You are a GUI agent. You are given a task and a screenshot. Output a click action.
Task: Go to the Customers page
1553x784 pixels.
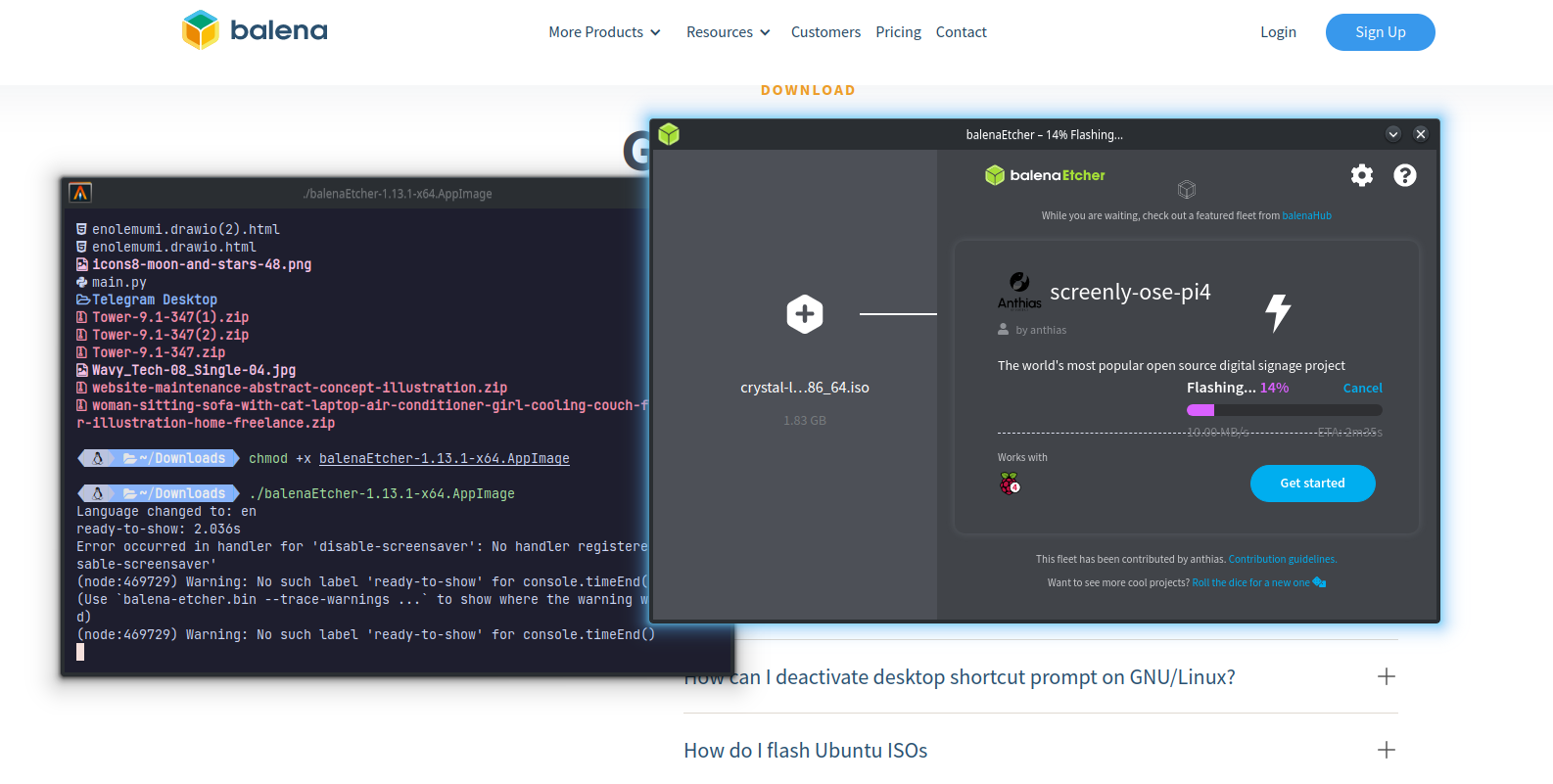(x=825, y=32)
